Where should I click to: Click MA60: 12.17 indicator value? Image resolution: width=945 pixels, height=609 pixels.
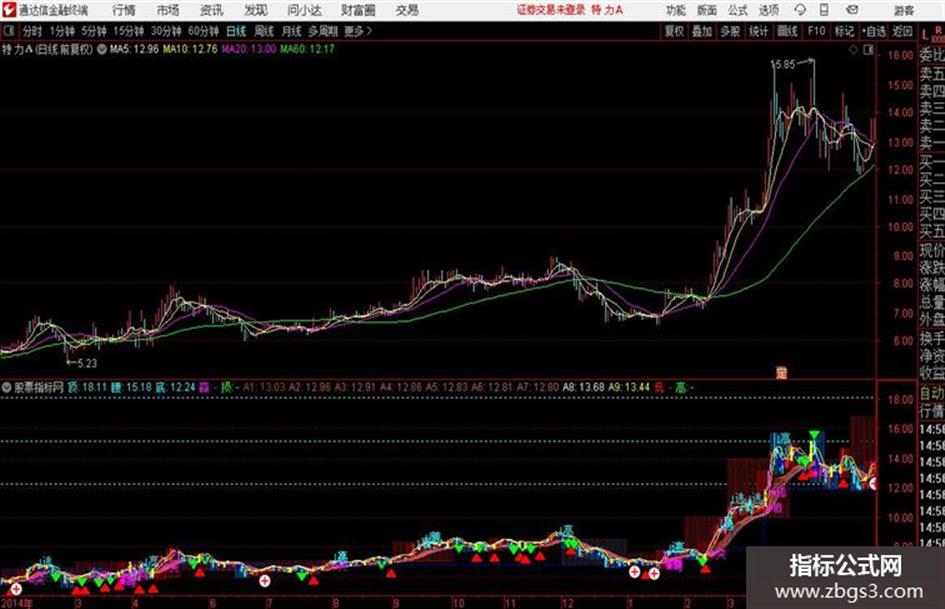(307, 49)
